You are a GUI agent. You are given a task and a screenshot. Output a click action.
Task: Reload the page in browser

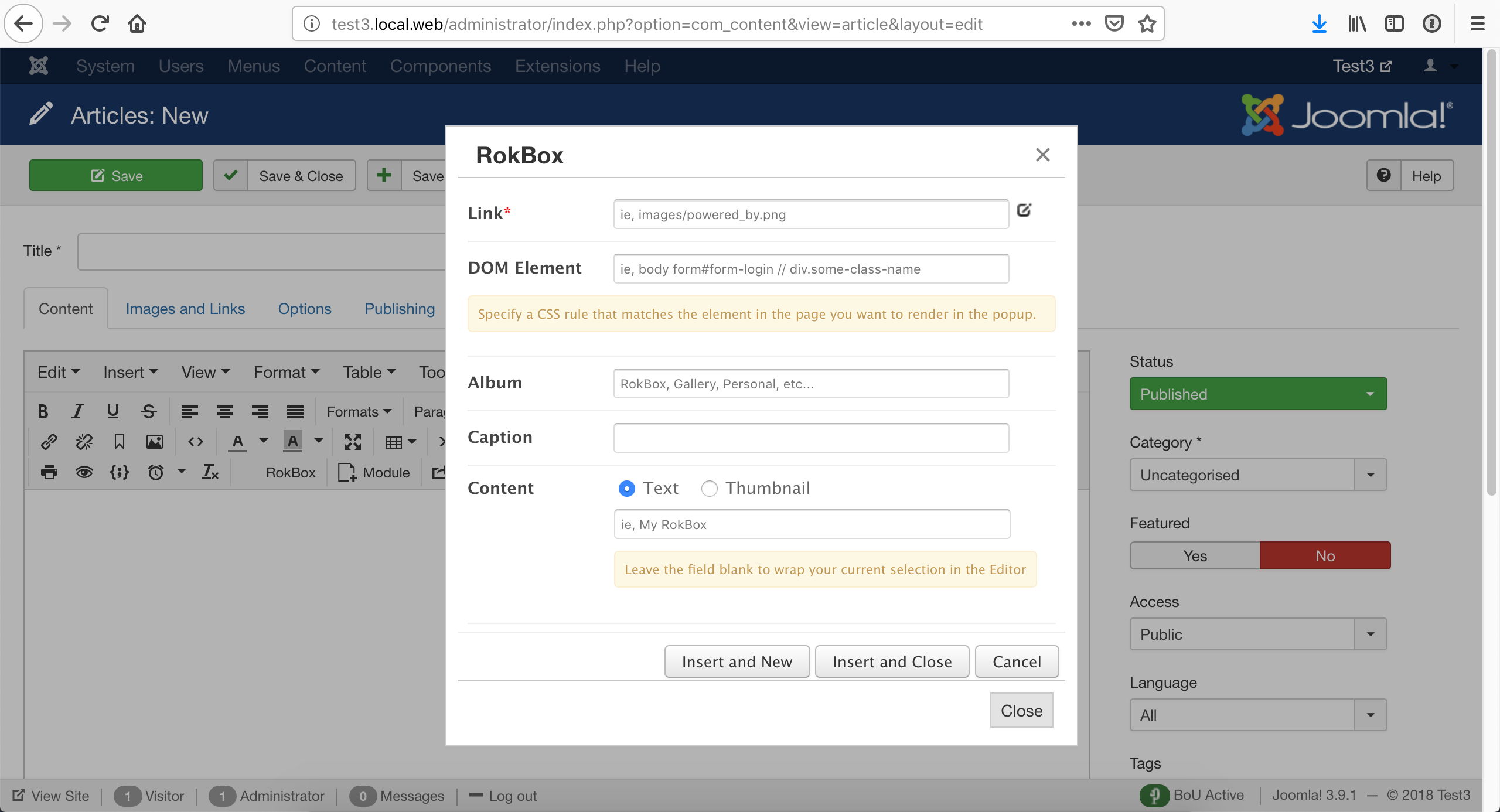click(100, 24)
